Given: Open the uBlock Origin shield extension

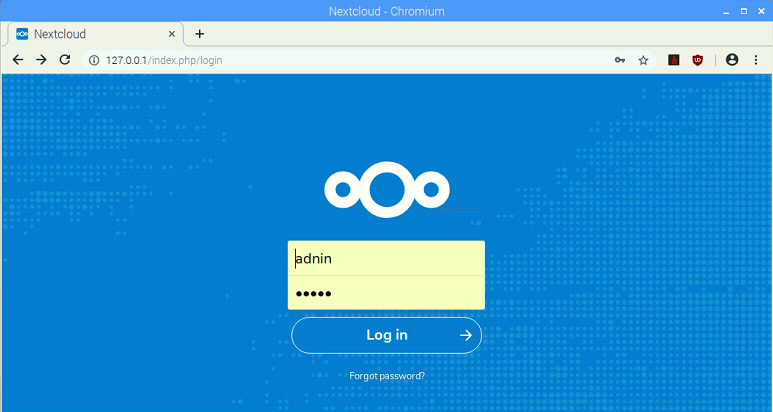Looking at the screenshot, I should pos(698,60).
